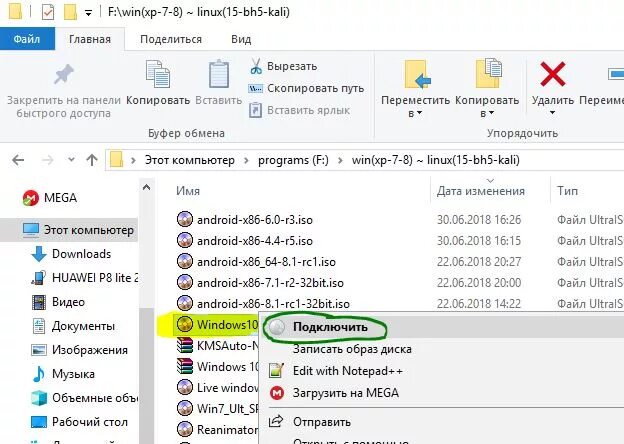The image size is (624, 444).
Task: Click the Edit with Notepad++ icon
Action: click(x=277, y=371)
